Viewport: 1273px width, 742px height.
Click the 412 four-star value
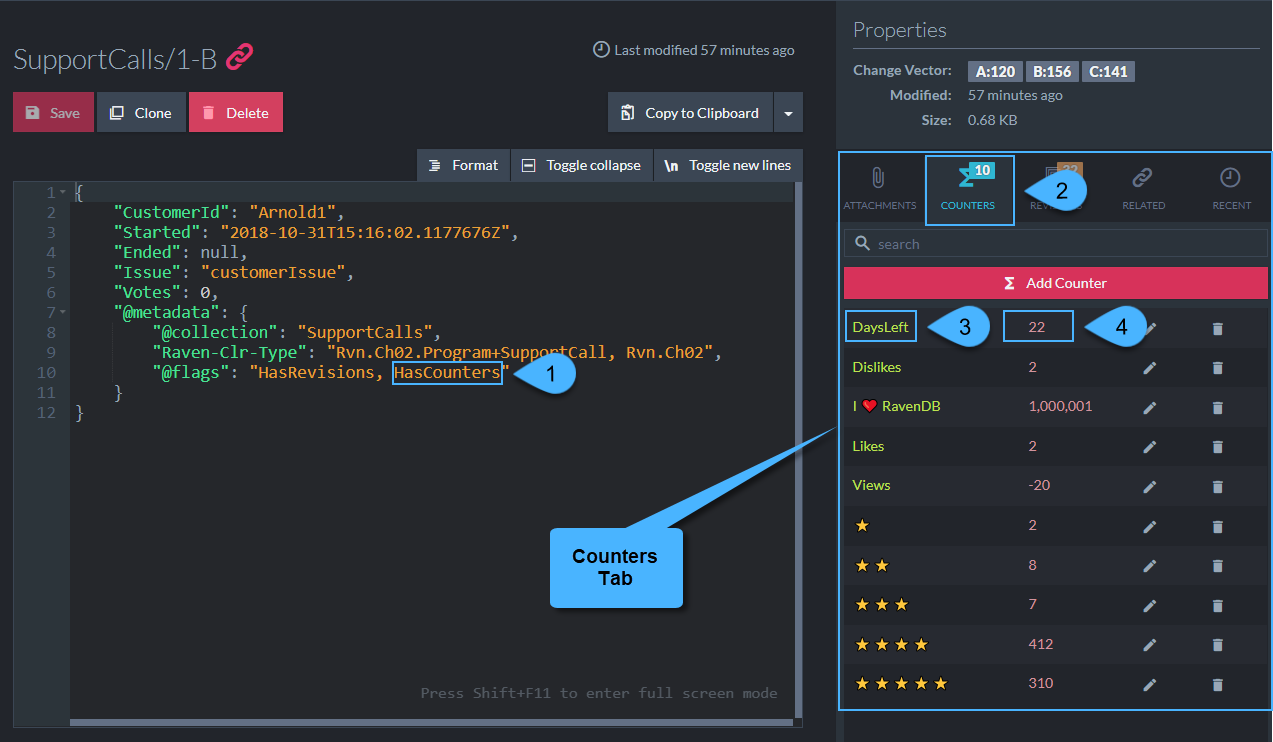pos(1041,644)
